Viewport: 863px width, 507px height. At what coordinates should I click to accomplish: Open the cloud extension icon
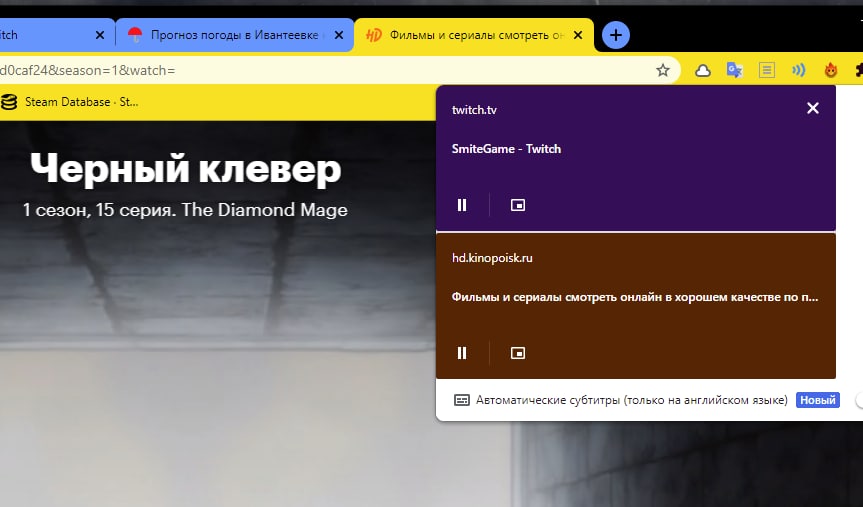702,70
